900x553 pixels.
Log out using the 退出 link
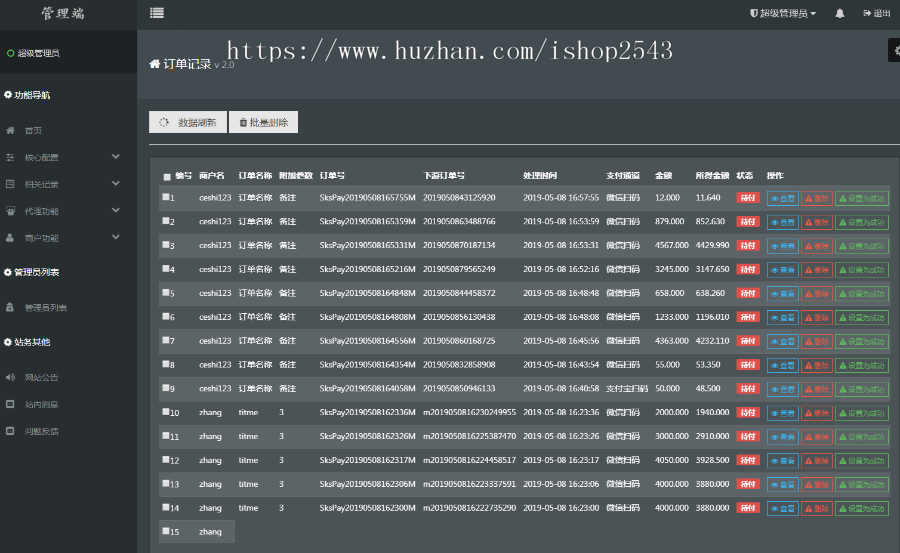[x=876, y=14]
